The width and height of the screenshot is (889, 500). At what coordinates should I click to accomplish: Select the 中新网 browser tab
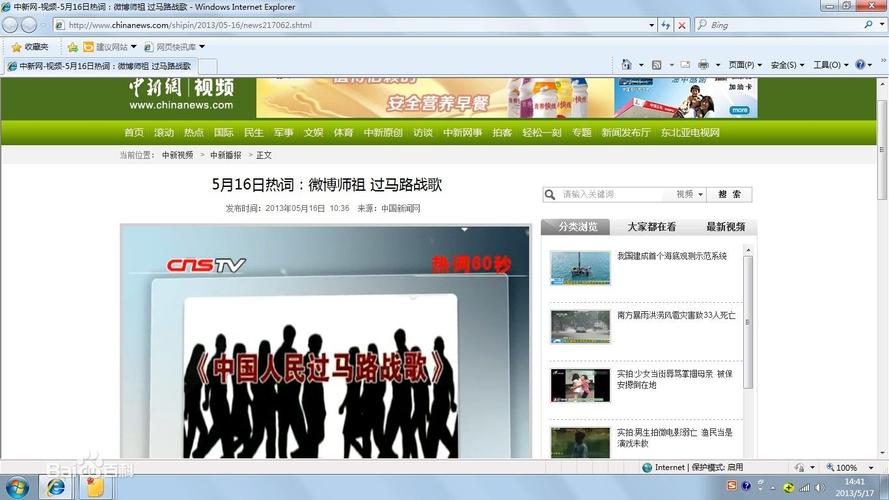click(x=100, y=66)
